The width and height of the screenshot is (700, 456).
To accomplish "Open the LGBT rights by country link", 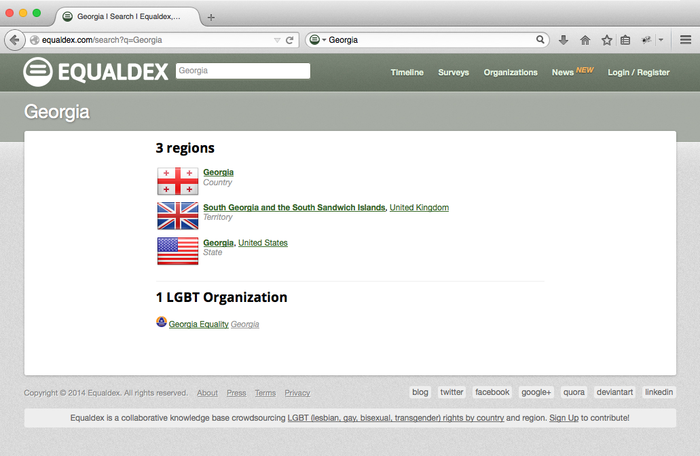I will (x=396, y=418).
